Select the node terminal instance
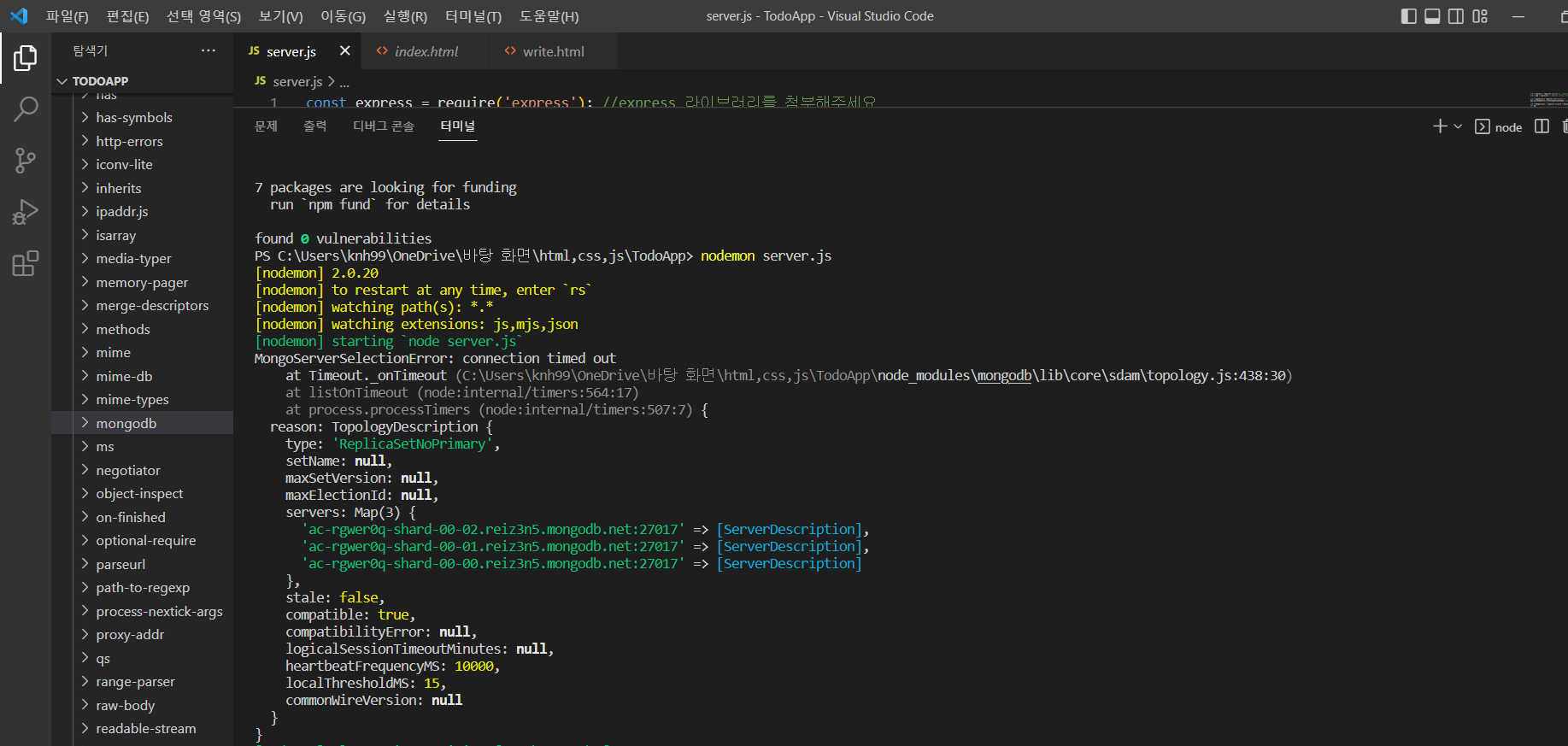1568x746 pixels. pyautogui.click(x=1499, y=127)
